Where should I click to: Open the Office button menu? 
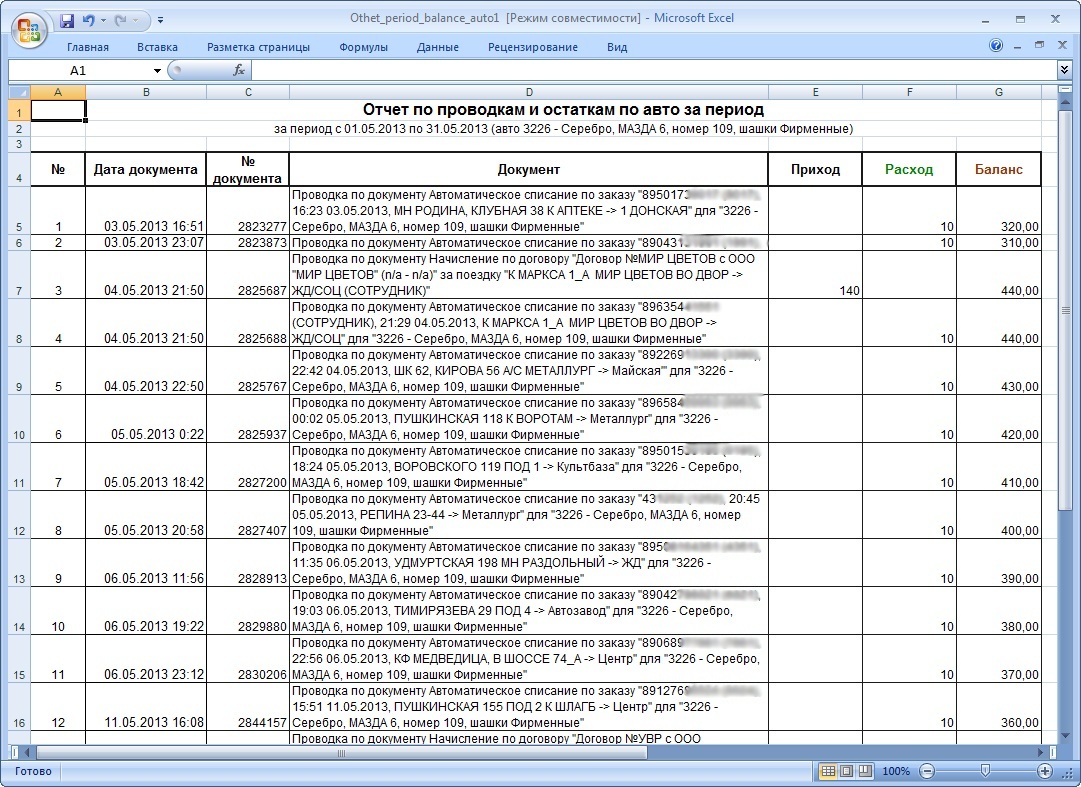31,27
